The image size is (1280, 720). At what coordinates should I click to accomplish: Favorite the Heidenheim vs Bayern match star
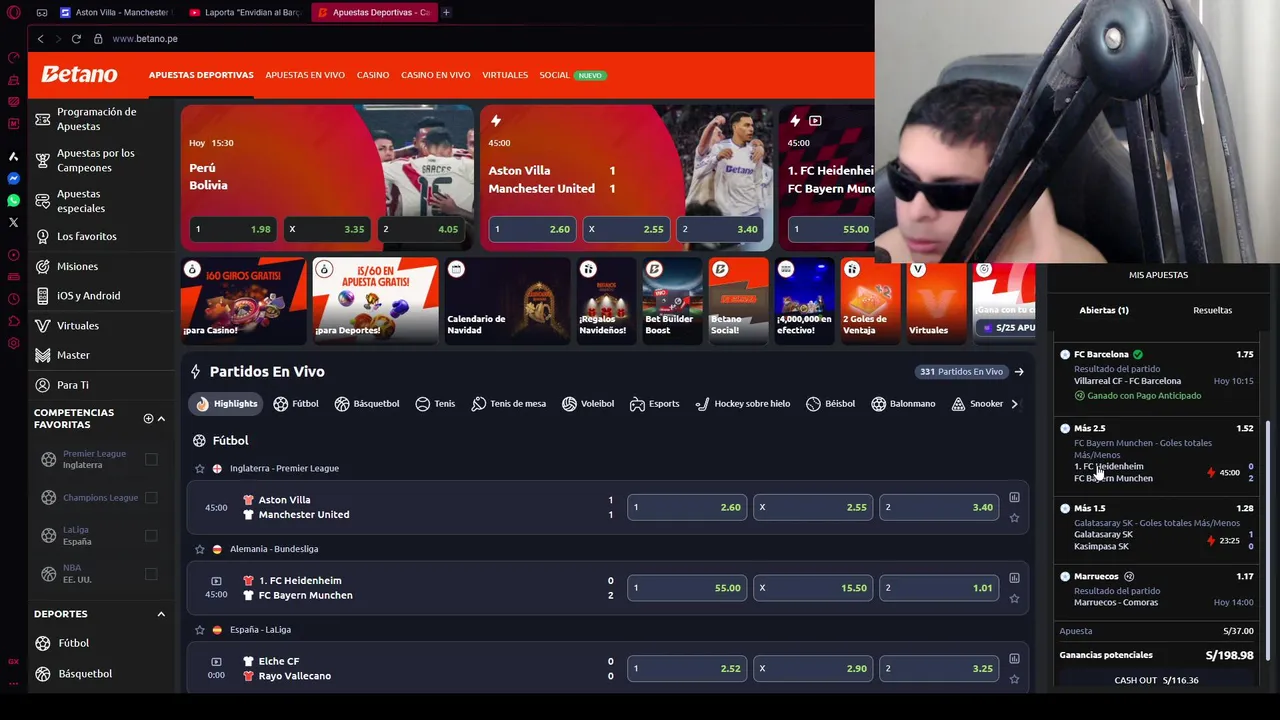tap(1014, 598)
